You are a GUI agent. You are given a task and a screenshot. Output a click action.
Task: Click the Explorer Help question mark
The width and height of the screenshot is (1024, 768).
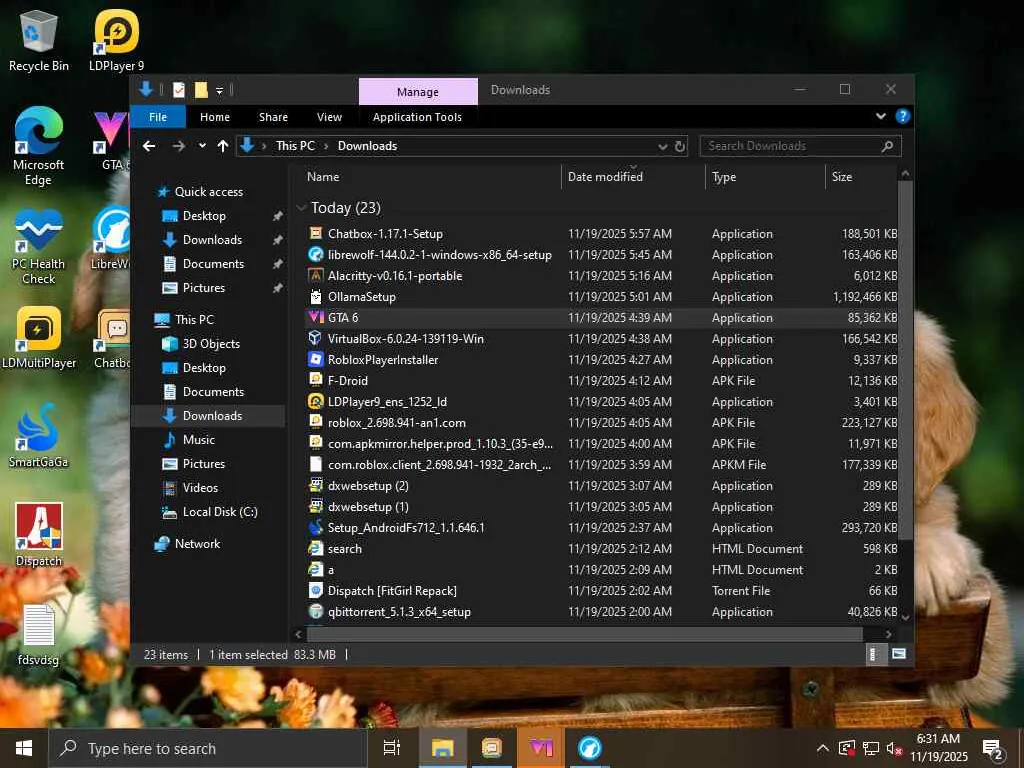click(903, 116)
